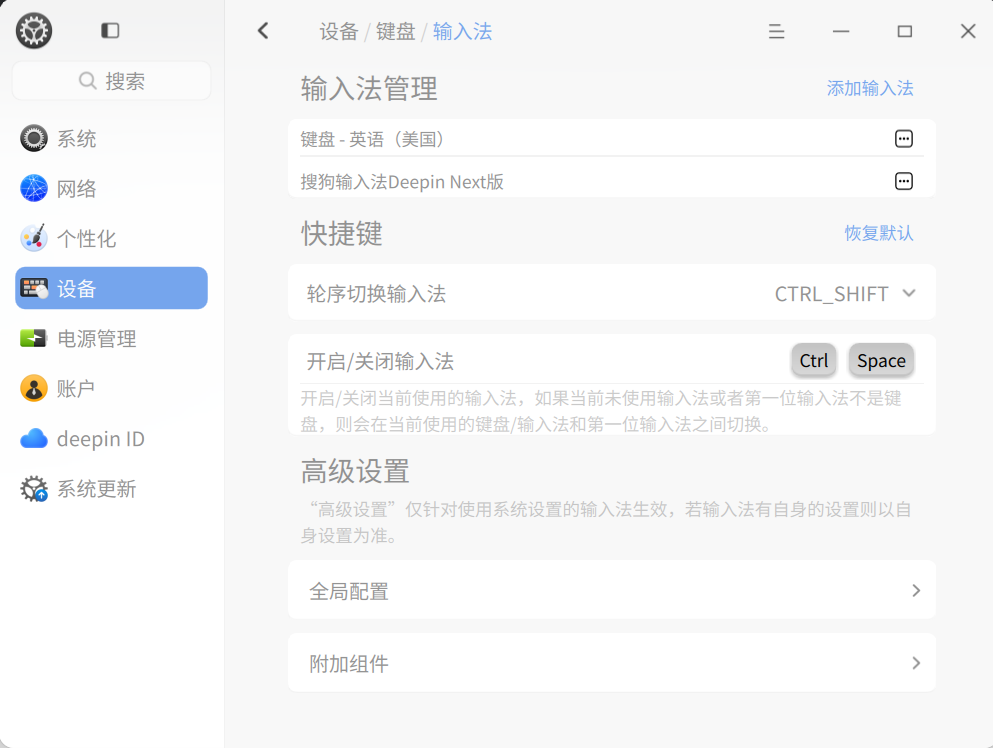Minimize the Control Center window
This screenshot has height=748, width=993.
point(841,31)
